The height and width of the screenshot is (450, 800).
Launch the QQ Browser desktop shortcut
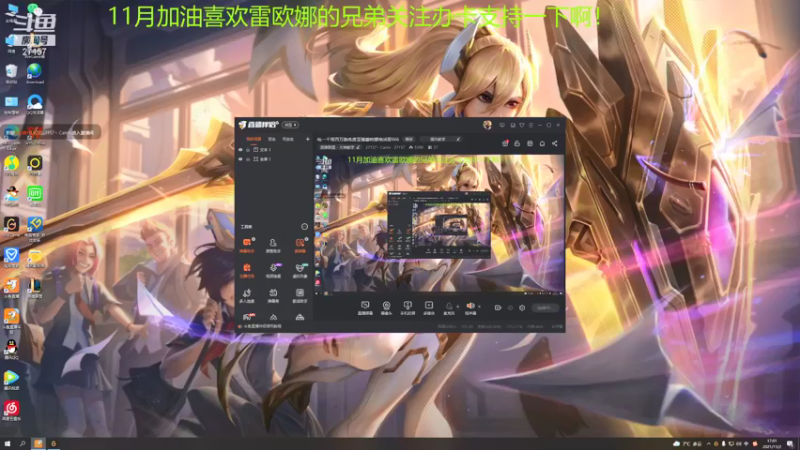(35, 104)
